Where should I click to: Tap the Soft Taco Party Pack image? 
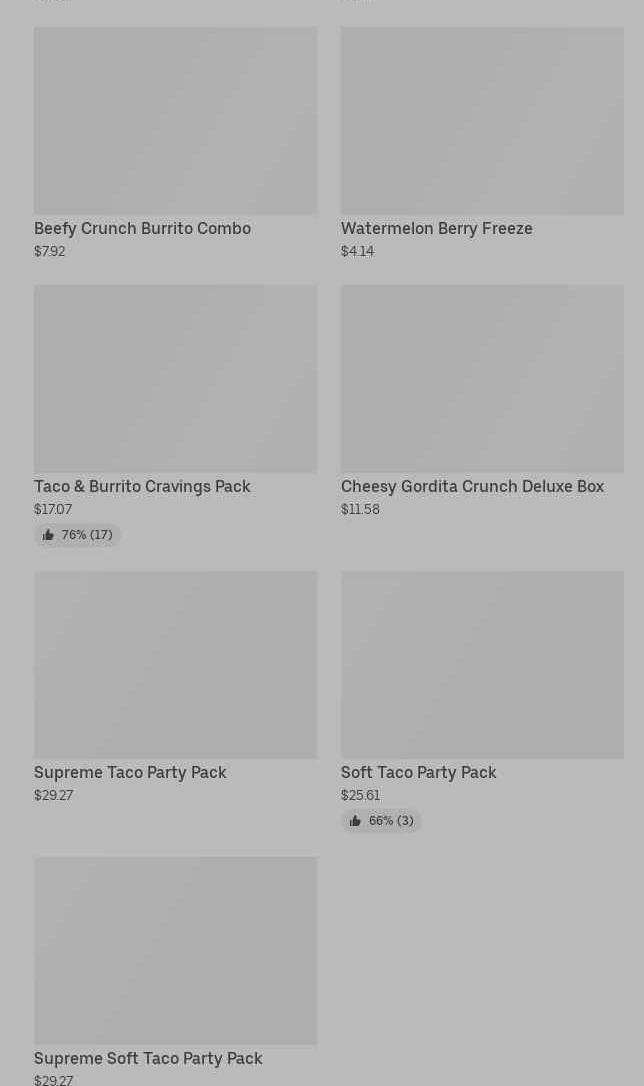click(x=482, y=665)
